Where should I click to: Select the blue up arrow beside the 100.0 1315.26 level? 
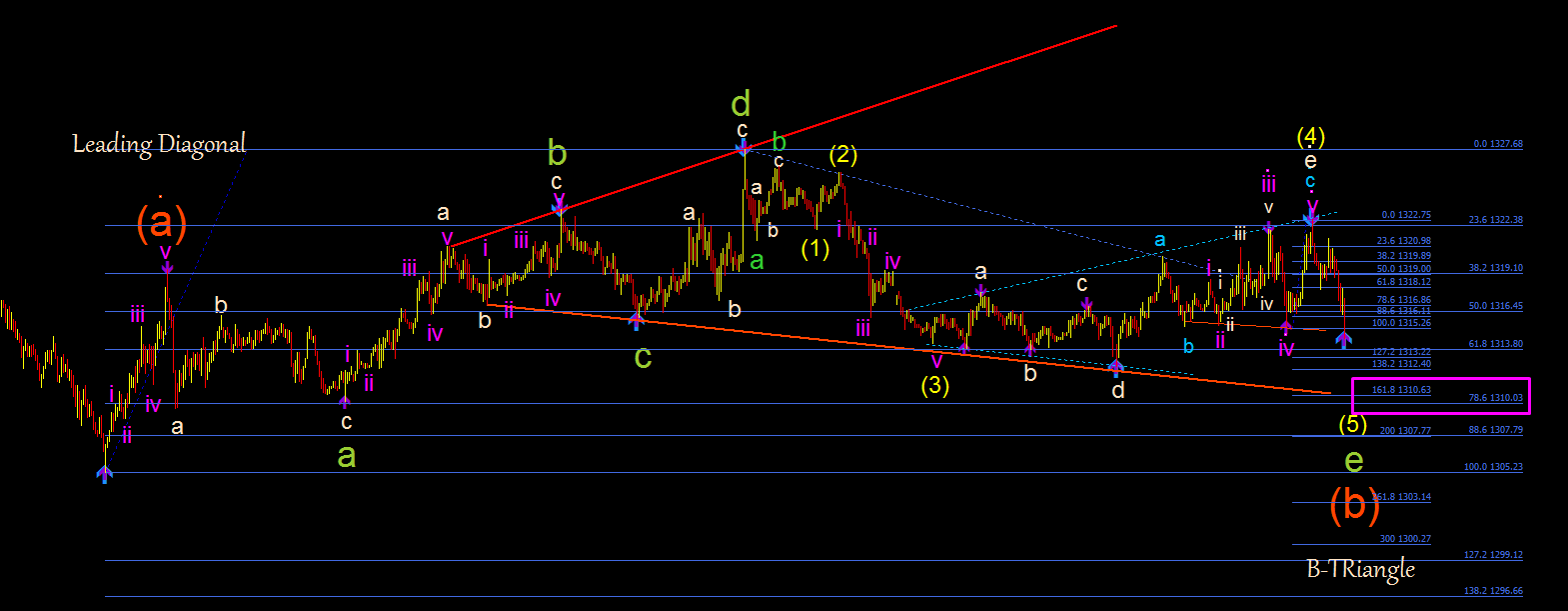[x=1344, y=340]
